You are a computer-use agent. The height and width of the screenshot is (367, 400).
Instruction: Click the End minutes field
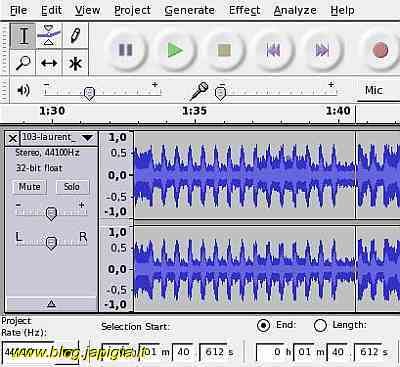pyautogui.click(x=305, y=352)
